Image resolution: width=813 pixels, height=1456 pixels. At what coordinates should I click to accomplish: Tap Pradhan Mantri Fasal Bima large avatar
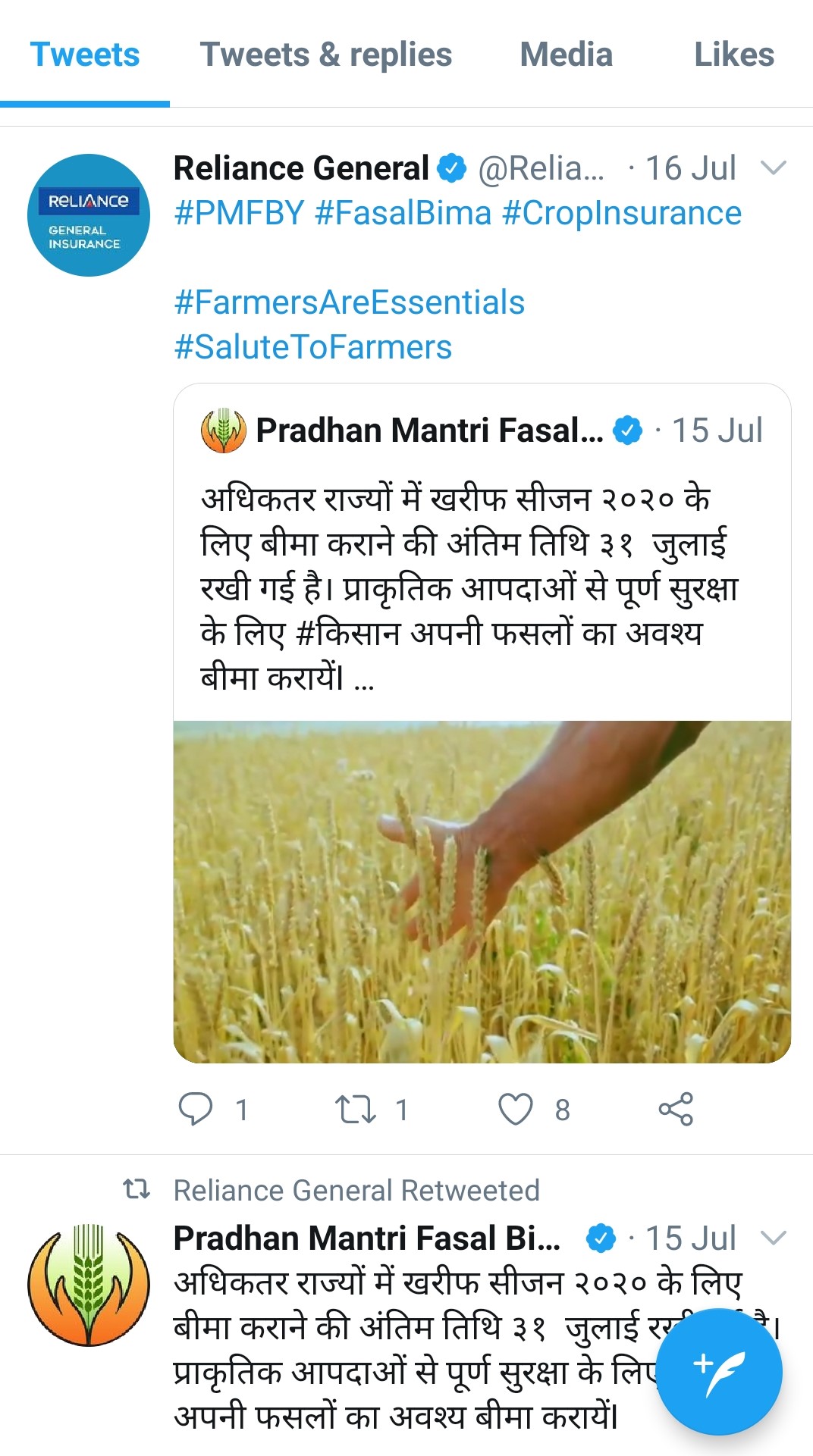click(88, 1285)
